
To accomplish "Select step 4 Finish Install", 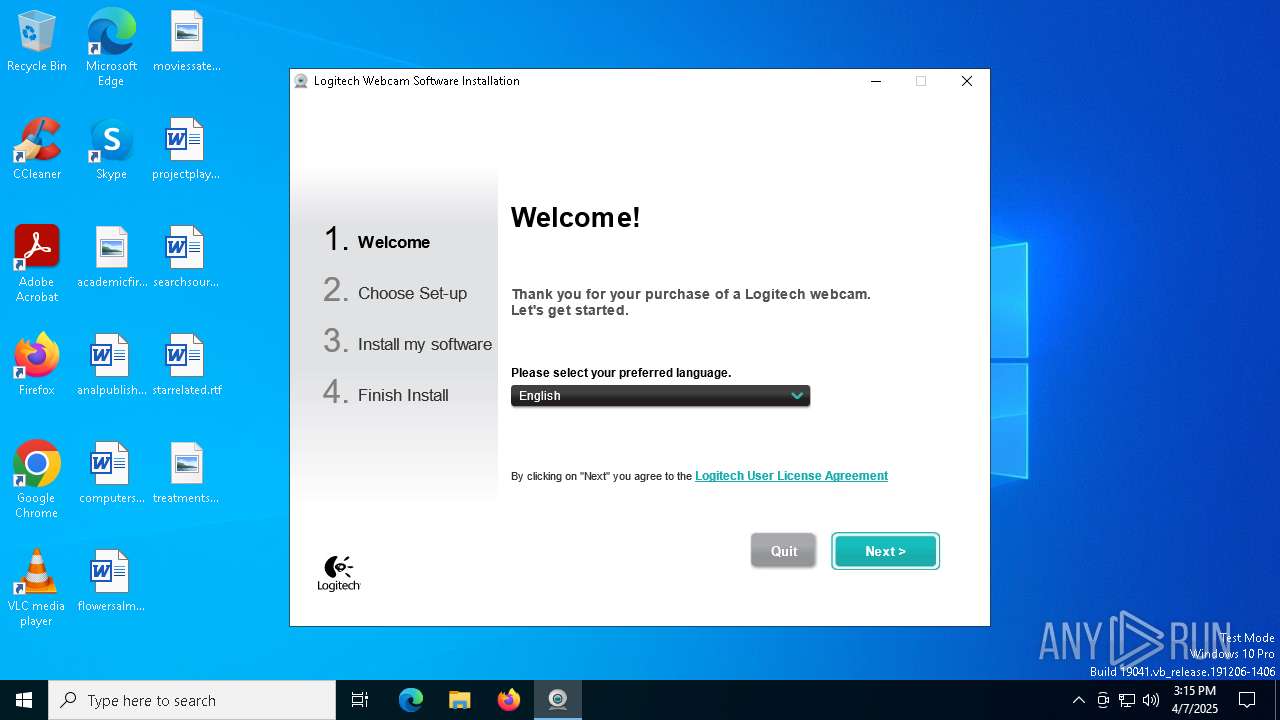I will click(386, 394).
